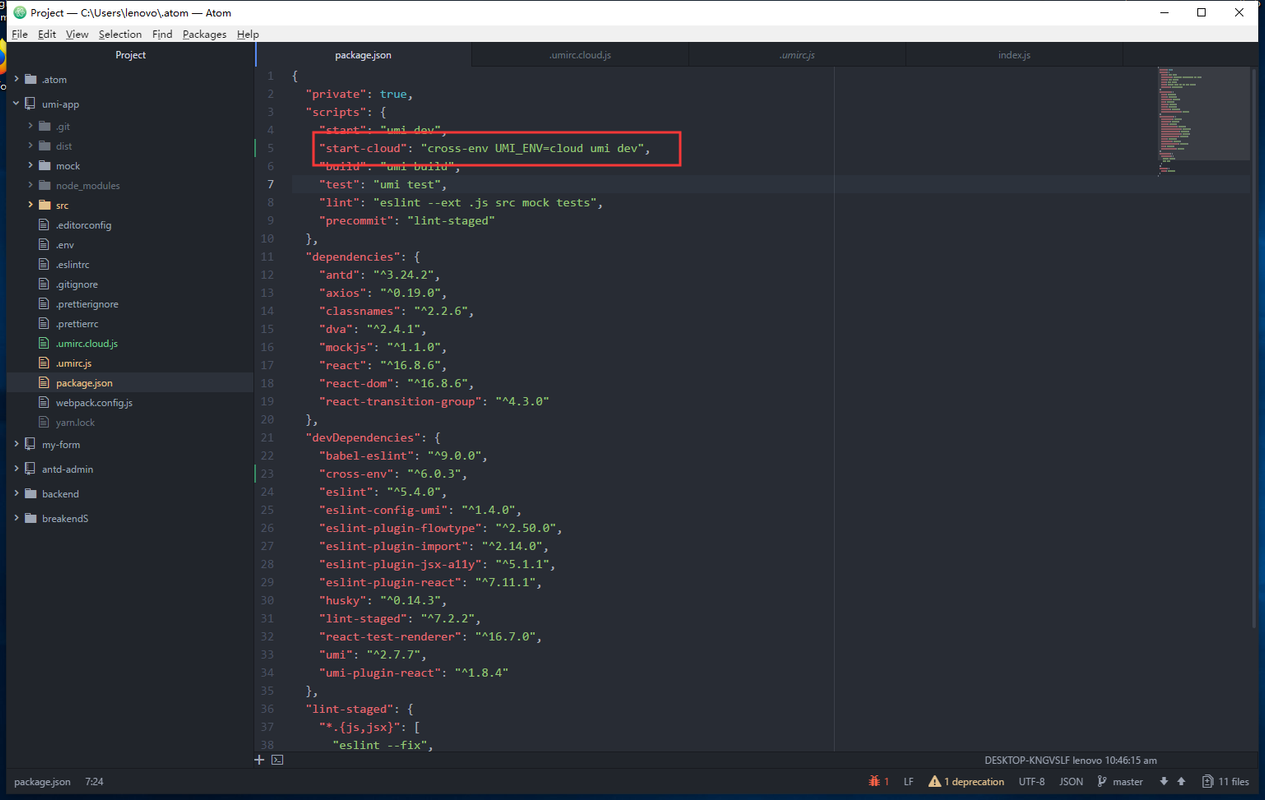Image resolution: width=1265 pixels, height=800 pixels.
Task: Expand the node_modules folder chevron
Action: (x=30, y=185)
